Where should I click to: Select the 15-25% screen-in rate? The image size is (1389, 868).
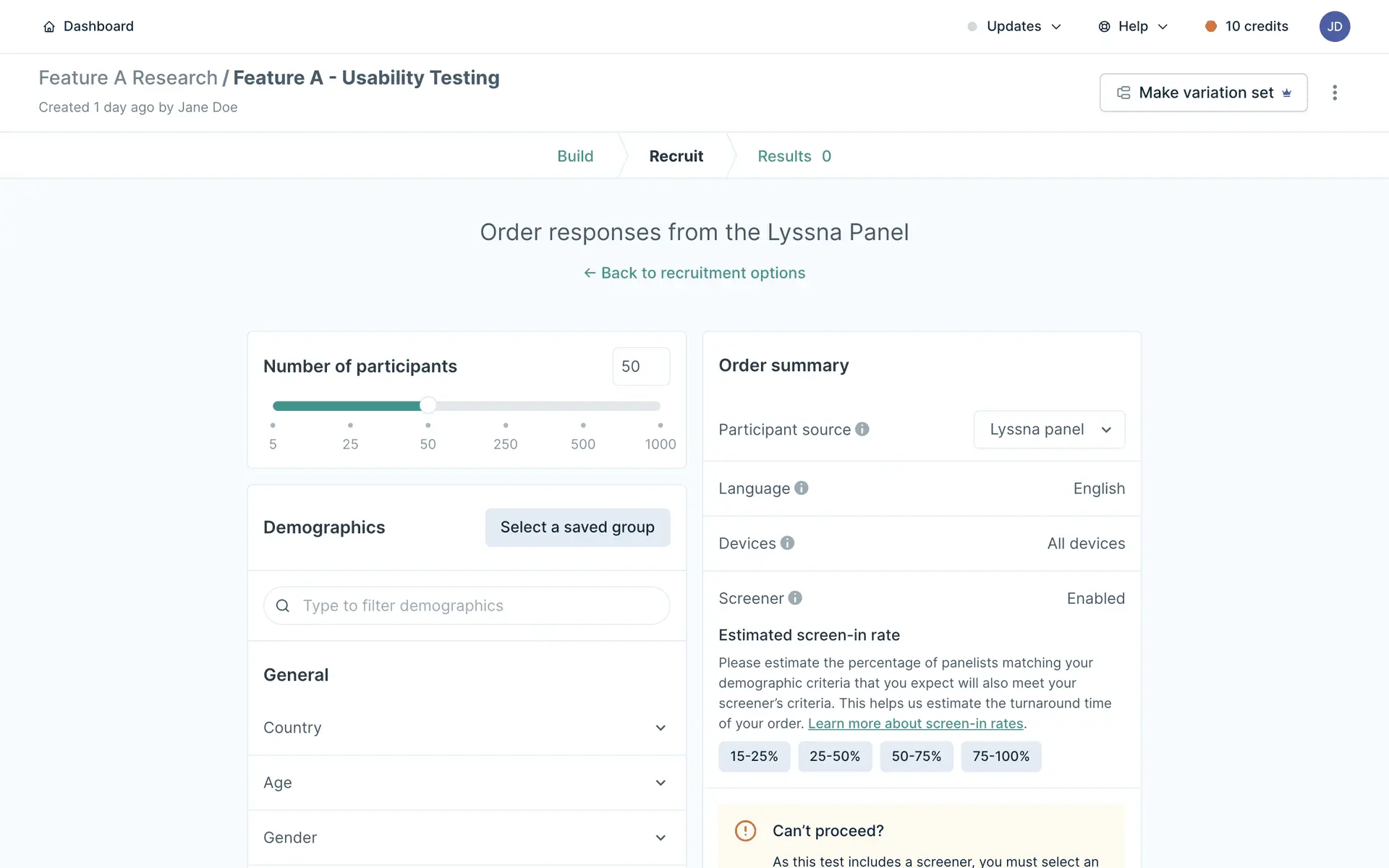click(x=754, y=757)
